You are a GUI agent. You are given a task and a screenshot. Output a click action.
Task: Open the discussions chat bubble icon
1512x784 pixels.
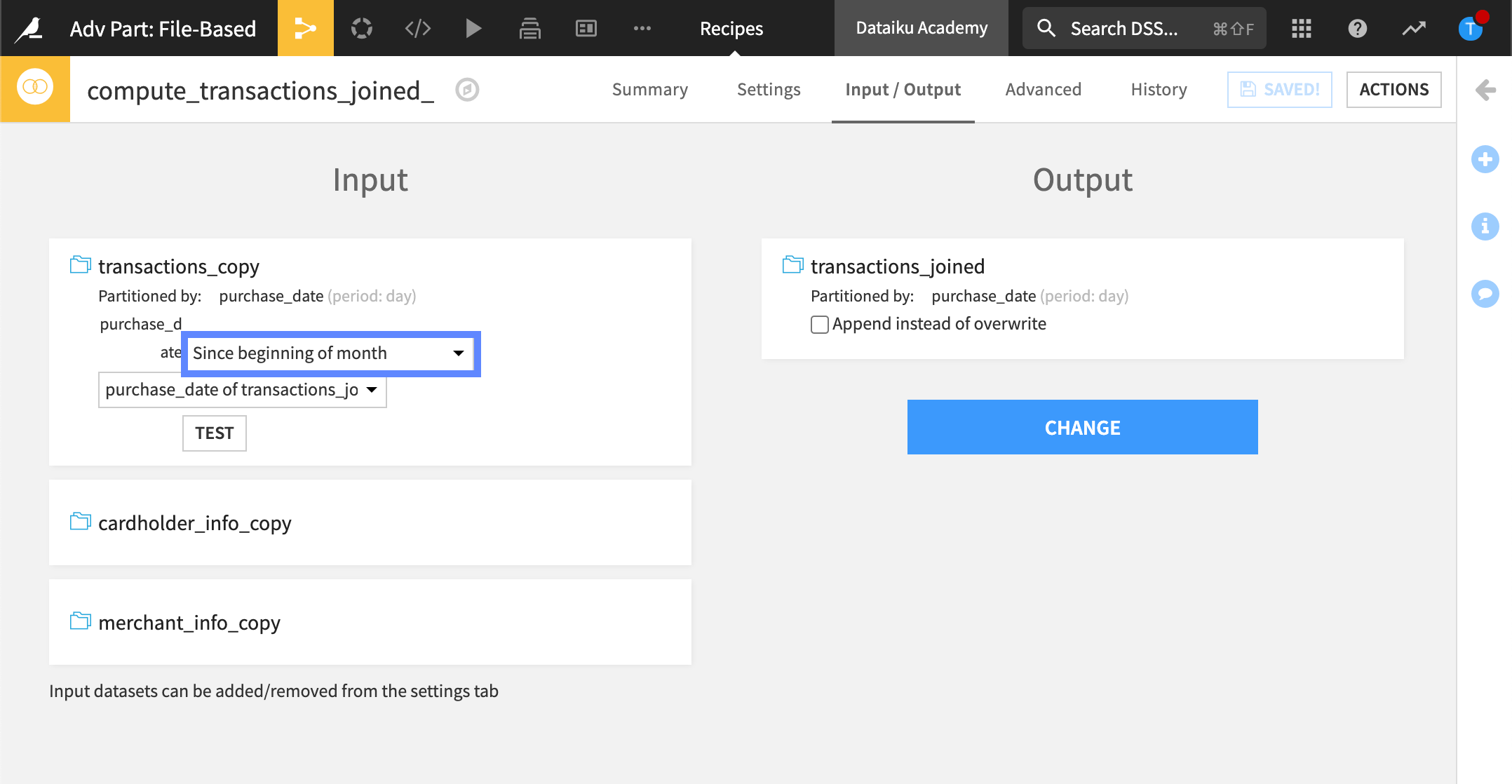(1485, 294)
